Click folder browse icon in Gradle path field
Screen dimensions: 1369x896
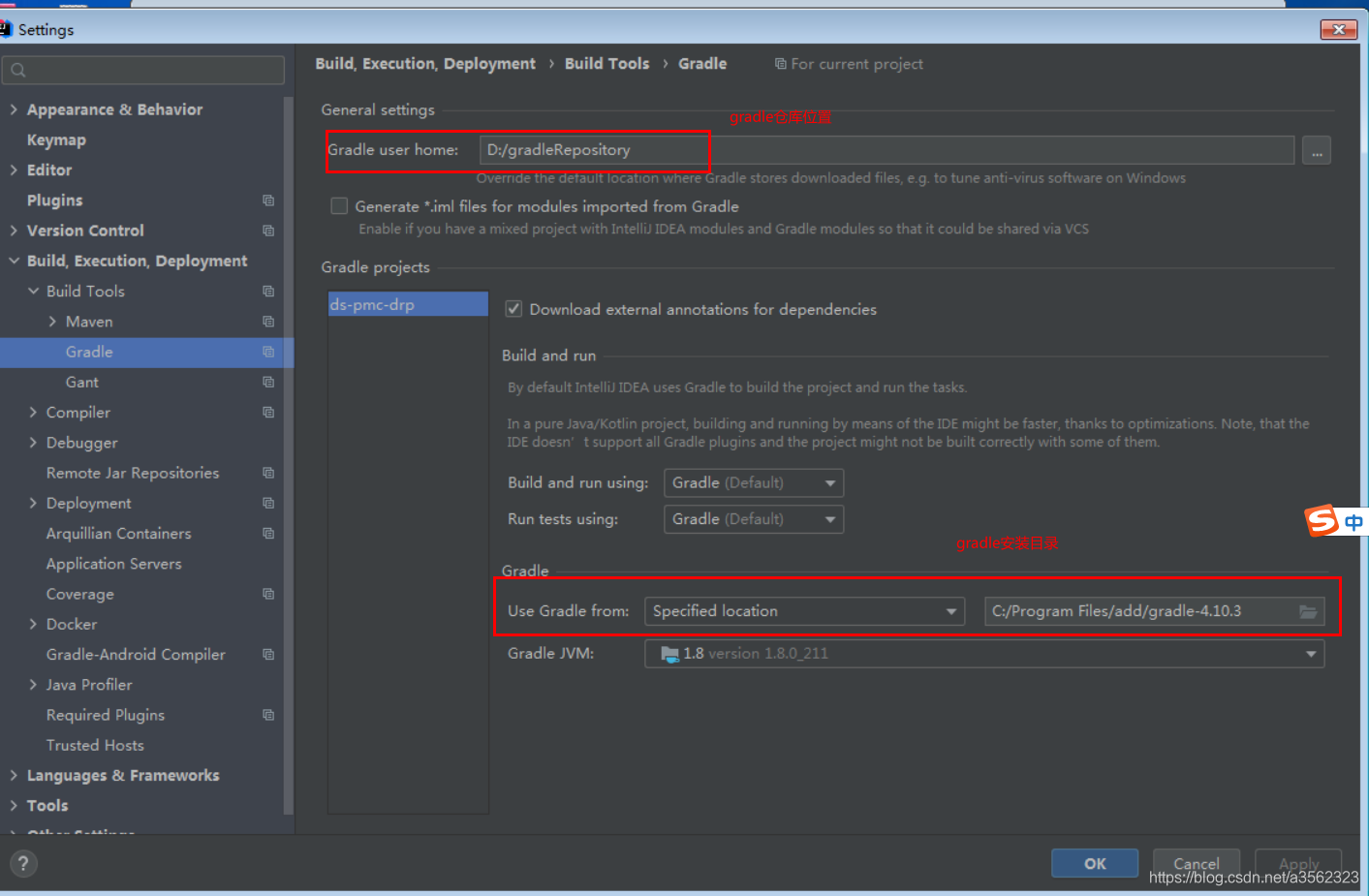(1308, 611)
